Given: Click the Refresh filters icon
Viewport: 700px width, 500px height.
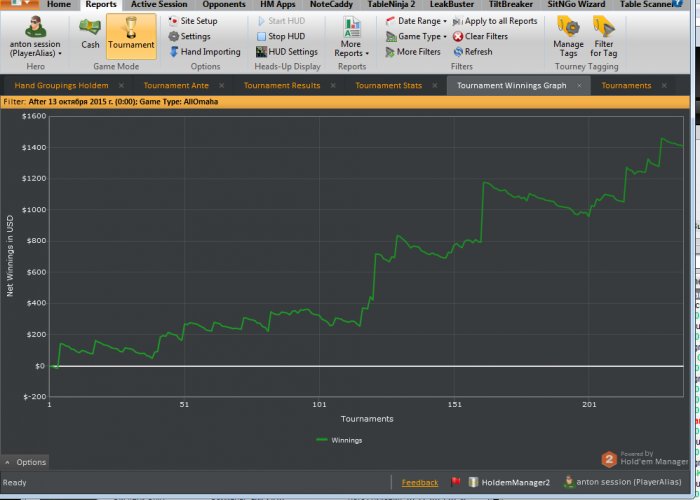Looking at the screenshot, I should [x=471, y=52].
